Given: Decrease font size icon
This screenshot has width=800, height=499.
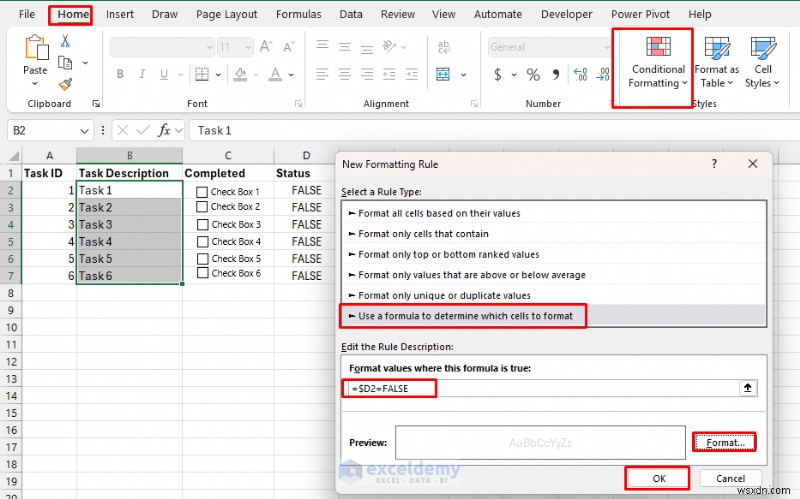Looking at the screenshot, I should pyautogui.click(x=289, y=47).
